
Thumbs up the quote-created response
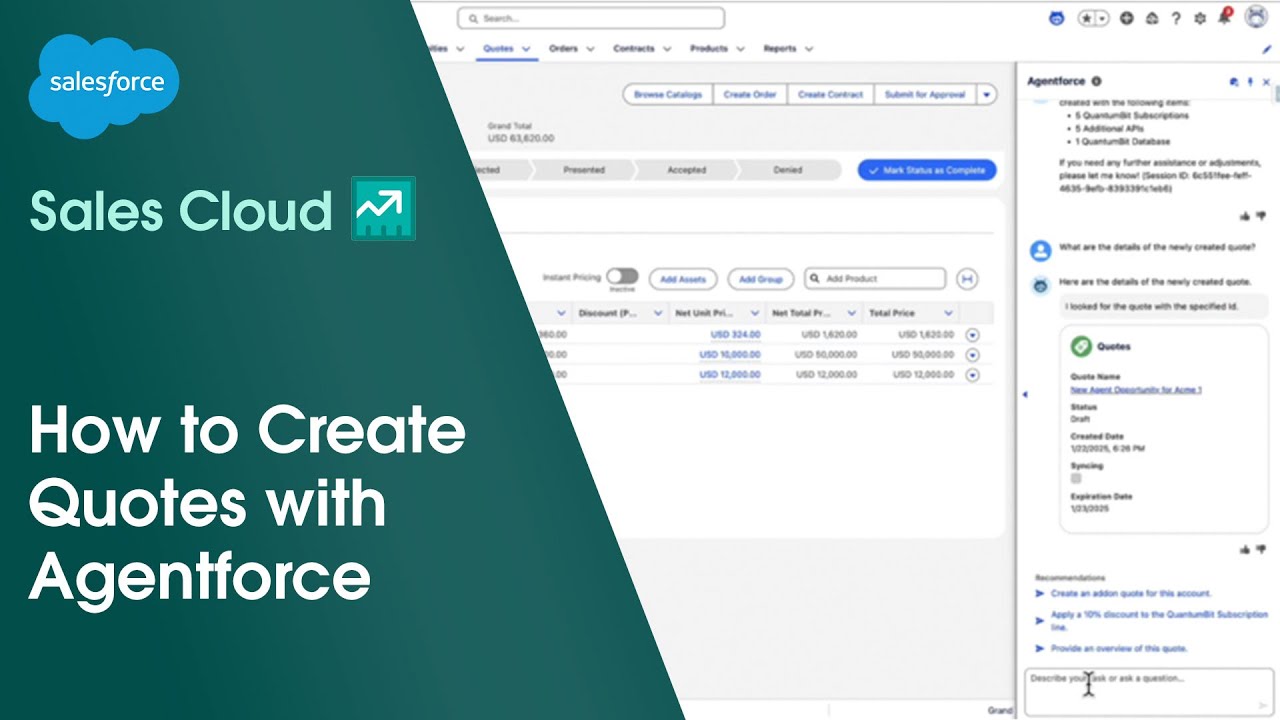(1245, 215)
